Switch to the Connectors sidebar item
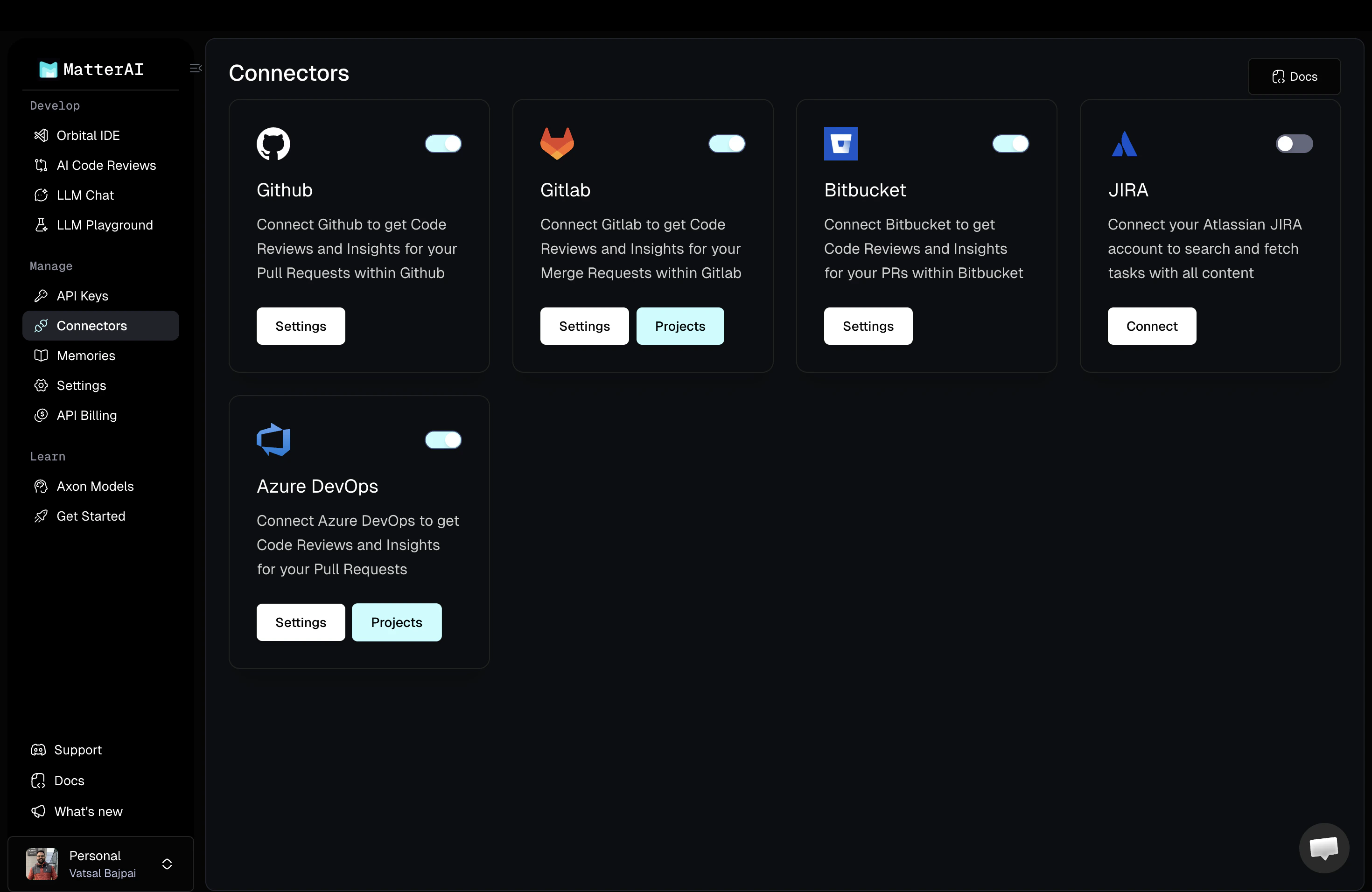The image size is (1372, 892). pyautogui.click(x=92, y=326)
